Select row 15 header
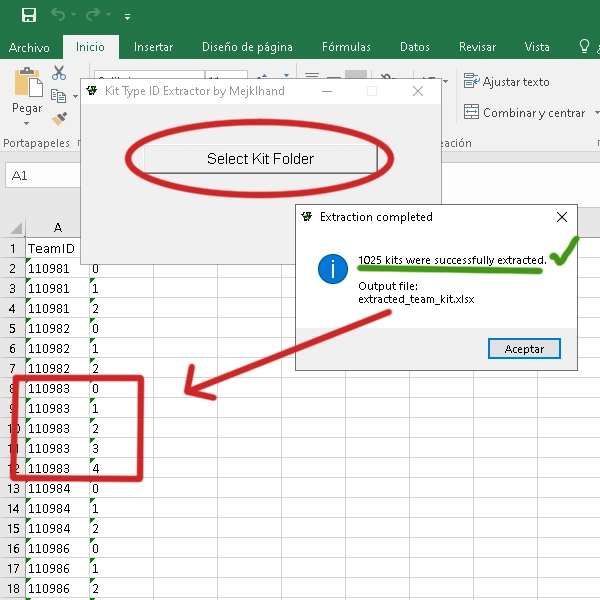 click(13, 528)
